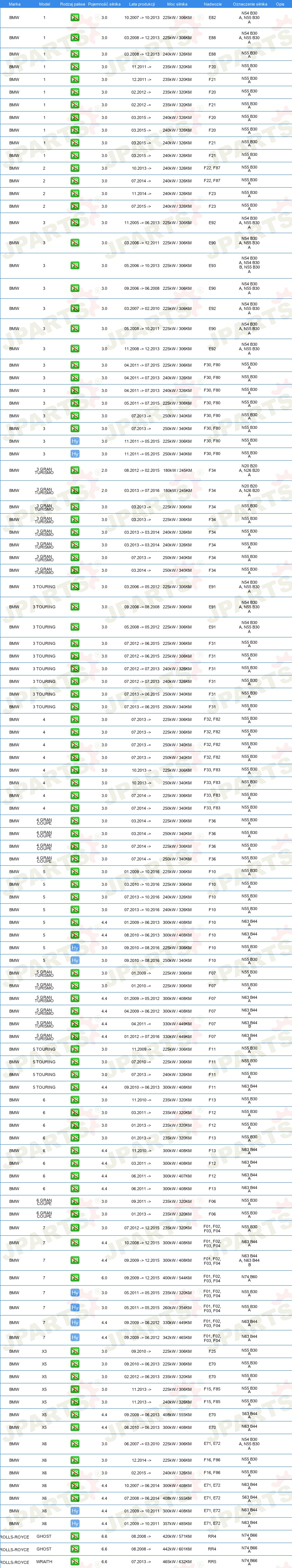
Task: Click petrol icon in BMW 1 E82 row
Action: tap(74, 18)
